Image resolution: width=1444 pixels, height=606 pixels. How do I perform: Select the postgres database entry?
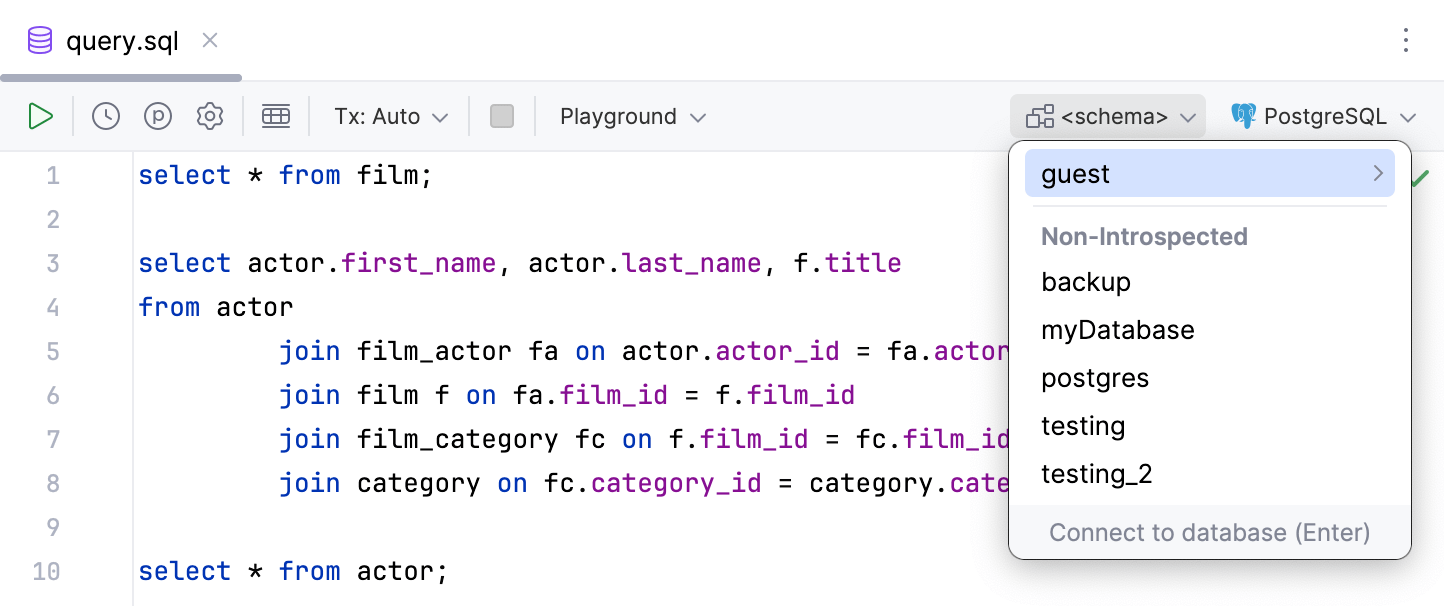(1096, 378)
